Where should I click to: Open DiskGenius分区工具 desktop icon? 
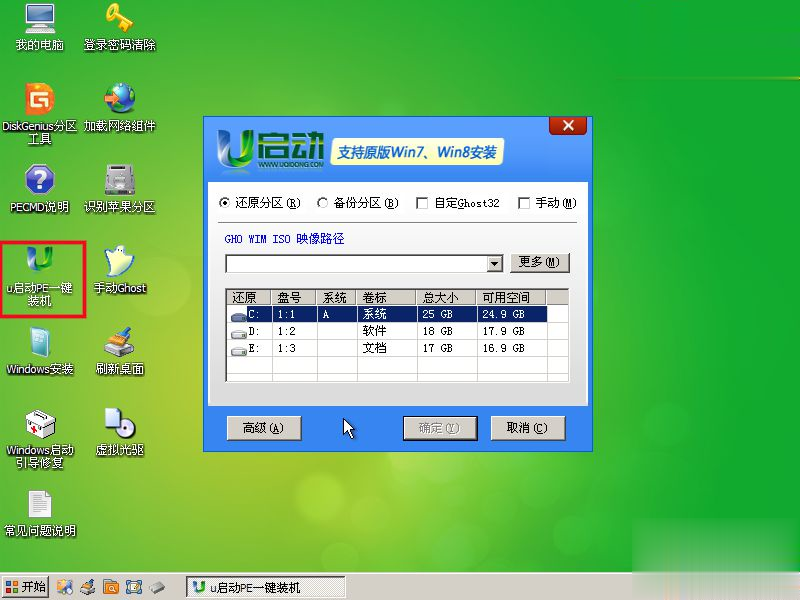pyautogui.click(x=40, y=100)
